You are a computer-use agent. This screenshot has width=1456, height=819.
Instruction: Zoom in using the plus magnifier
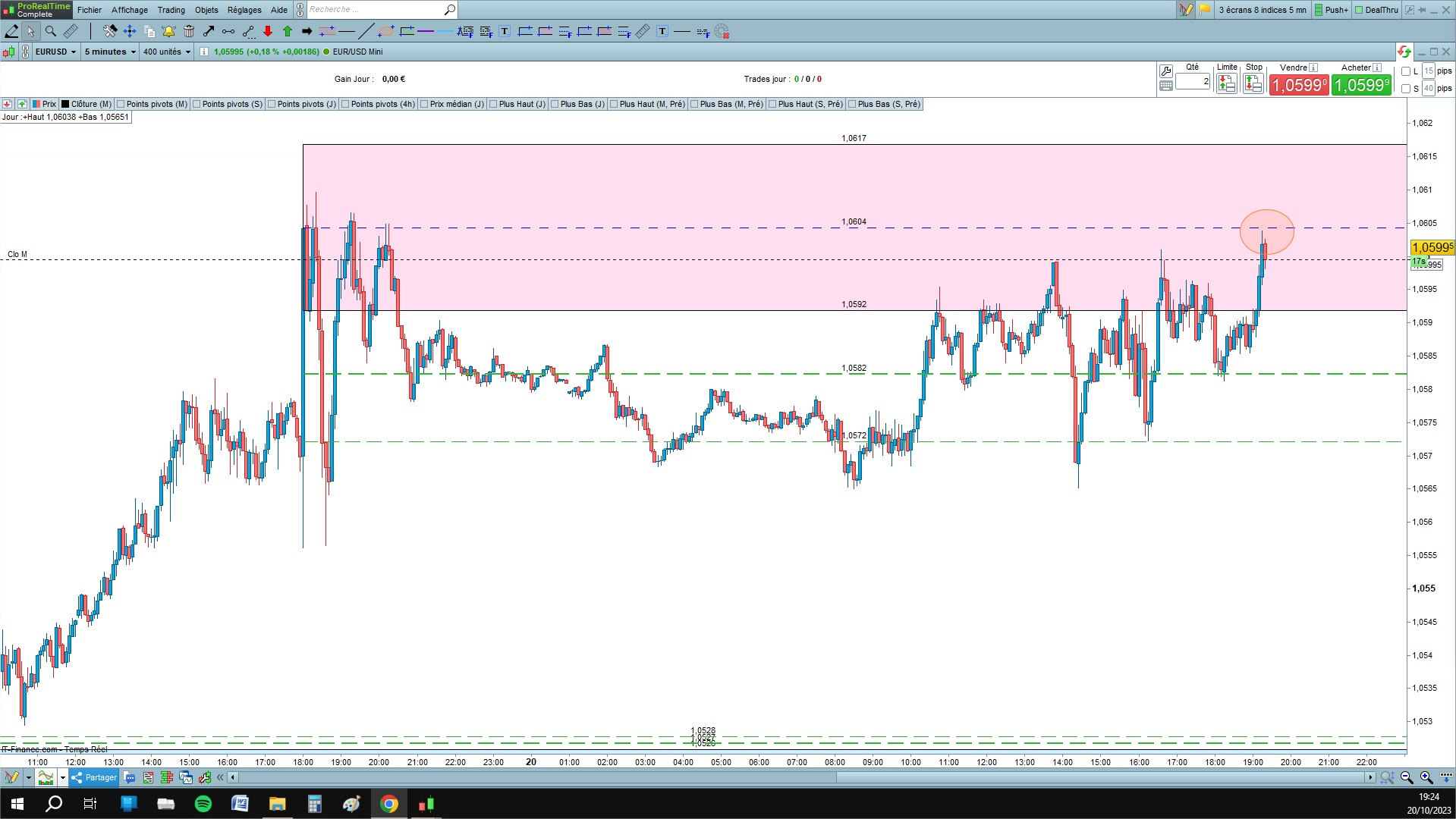[1426, 777]
